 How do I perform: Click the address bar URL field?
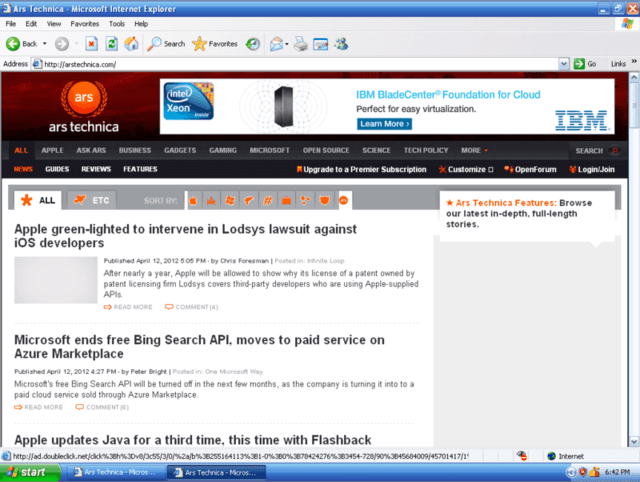point(300,64)
